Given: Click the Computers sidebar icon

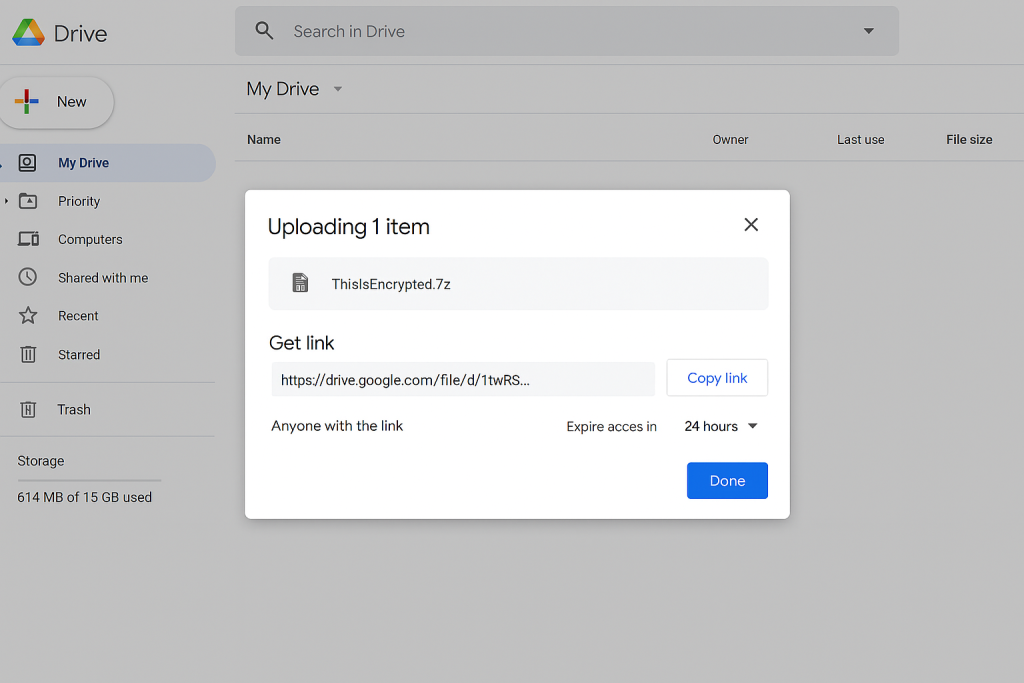Looking at the screenshot, I should click(29, 239).
